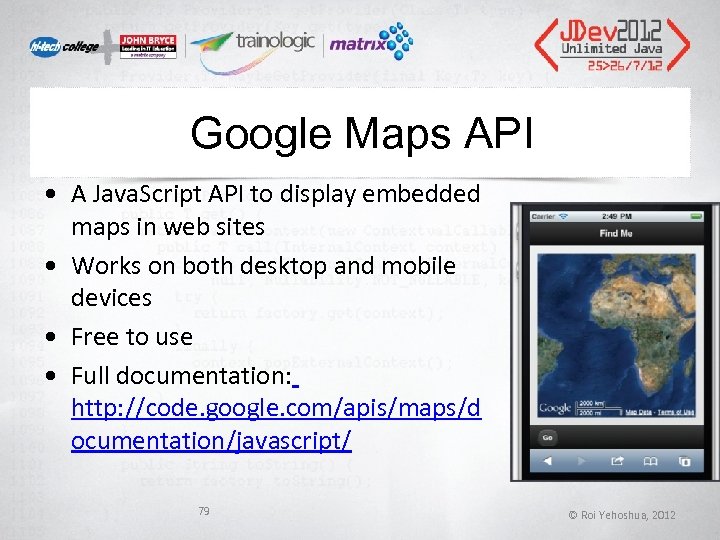Screen dimensions: 720x540
Task: Click the map of Africa in phone
Action: point(617,336)
